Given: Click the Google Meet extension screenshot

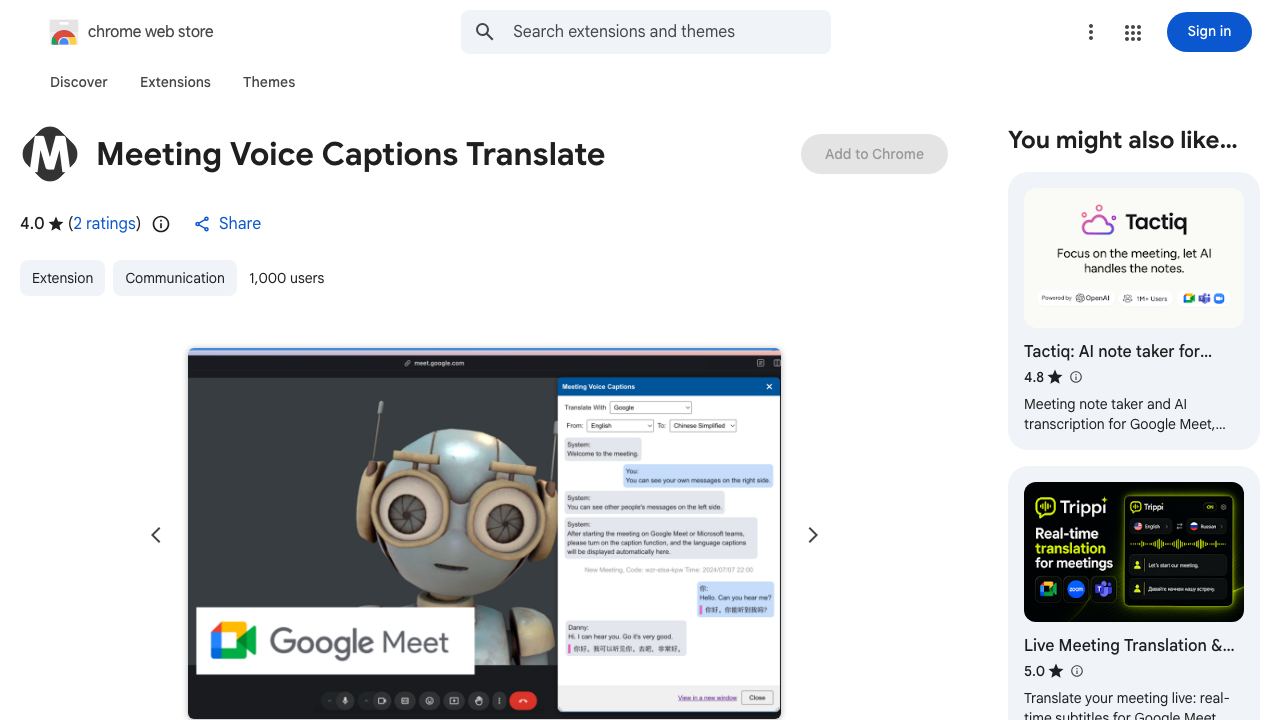Looking at the screenshot, I should (x=484, y=533).
